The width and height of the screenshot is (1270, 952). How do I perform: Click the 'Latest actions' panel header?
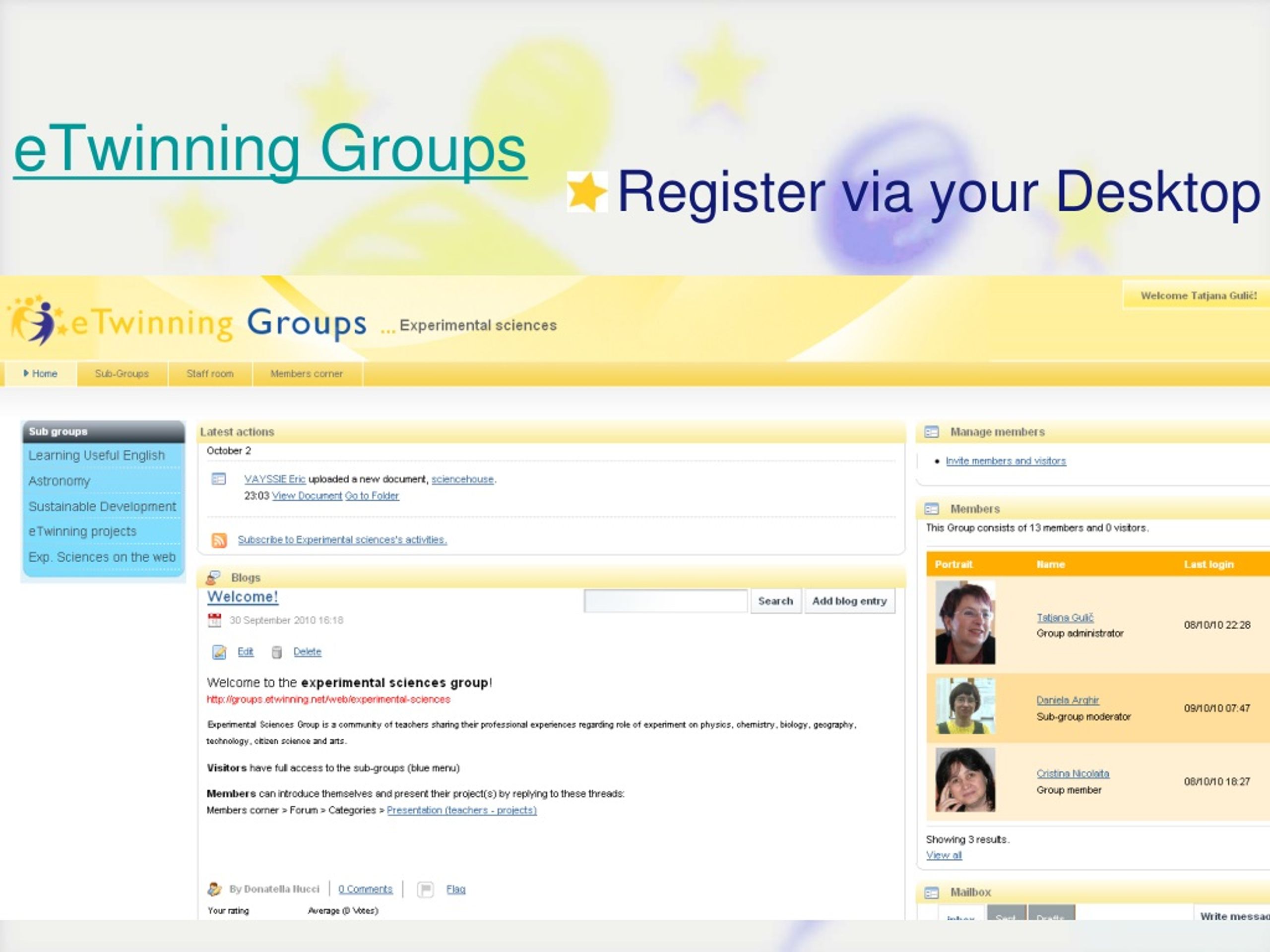[551, 431]
